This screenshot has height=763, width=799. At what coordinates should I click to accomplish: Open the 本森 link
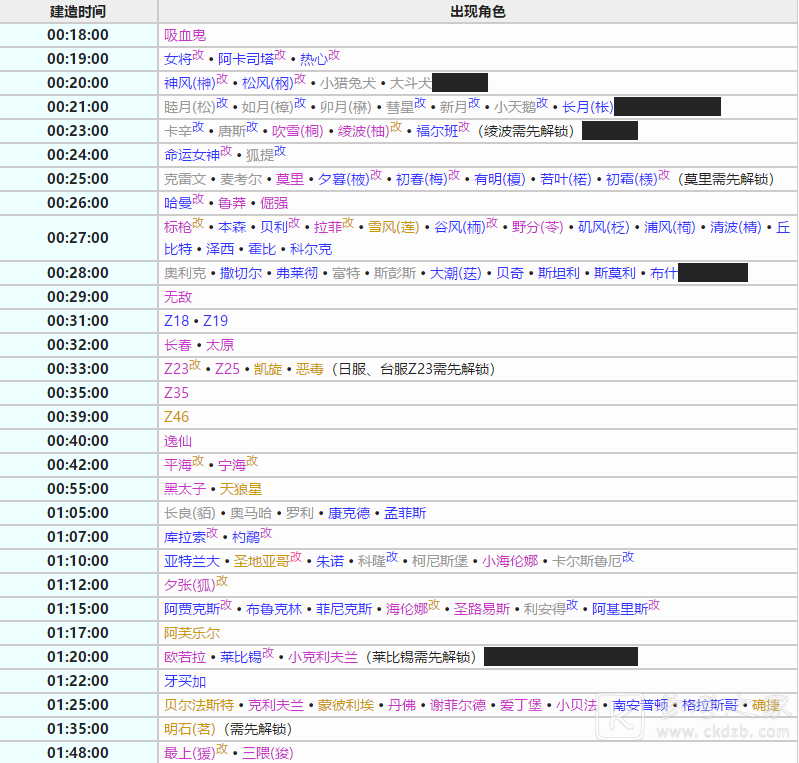pos(232,227)
